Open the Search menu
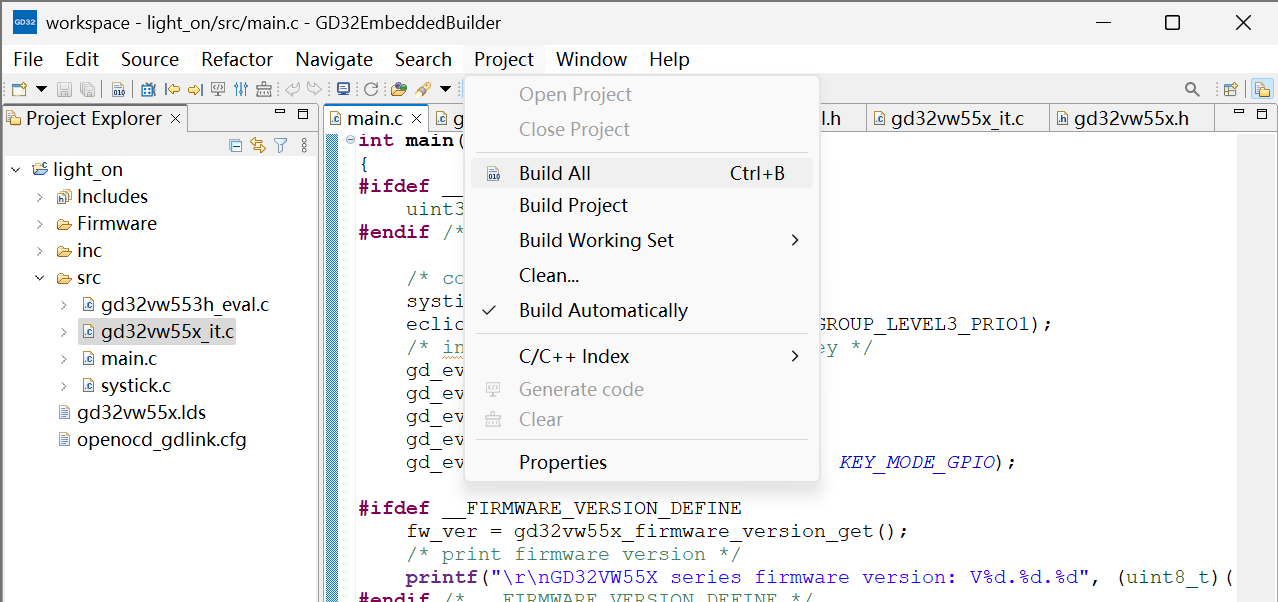The height and width of the screenshot is (602, 1278). click(x=423, y=59)
